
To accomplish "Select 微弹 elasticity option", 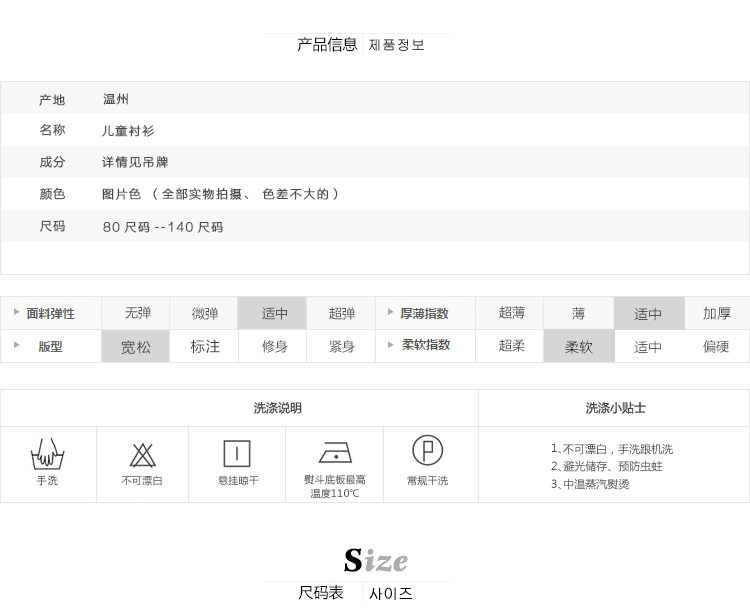I will (204, 313).
